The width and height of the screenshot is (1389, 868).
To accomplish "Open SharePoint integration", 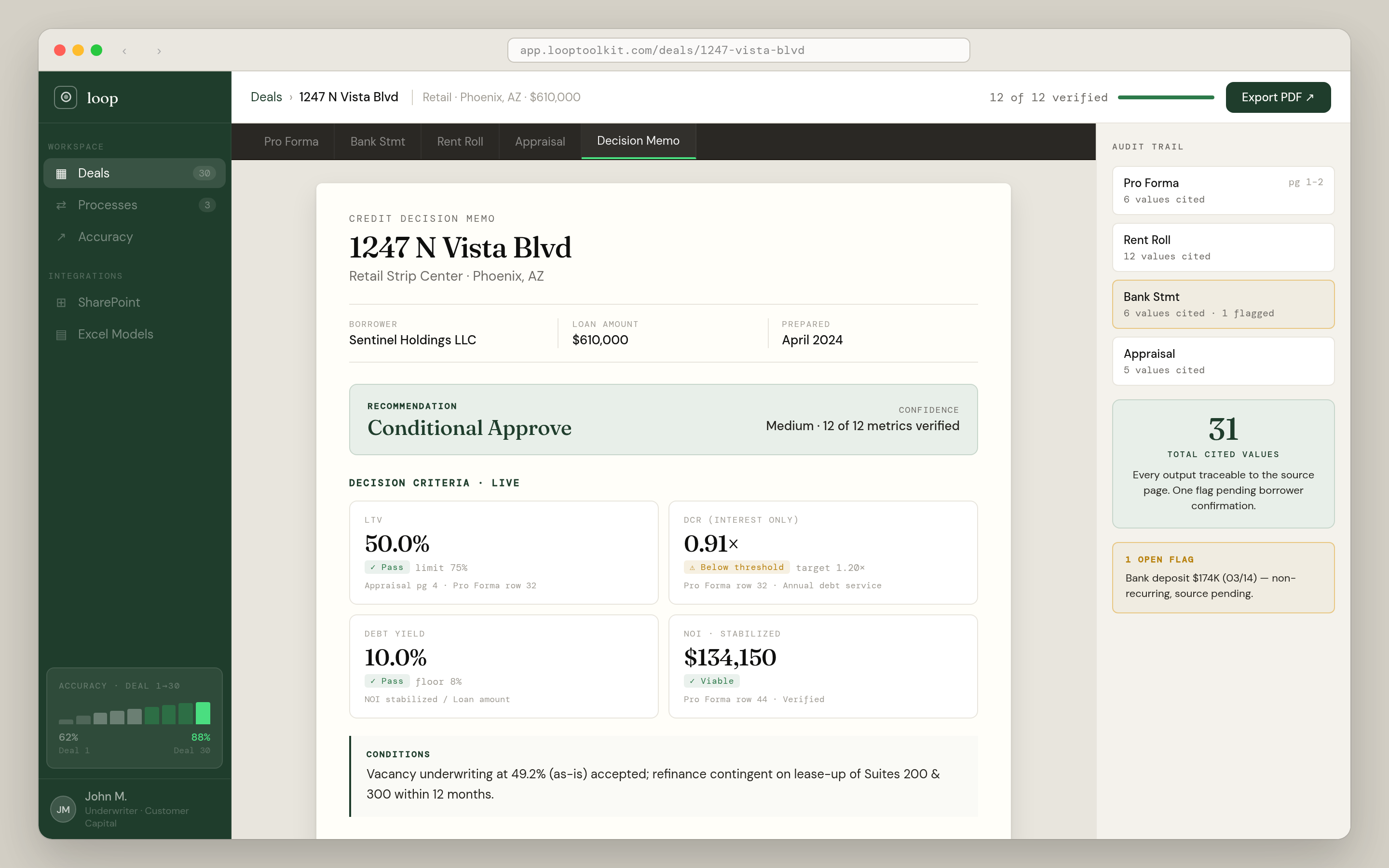I will (134, 302).
